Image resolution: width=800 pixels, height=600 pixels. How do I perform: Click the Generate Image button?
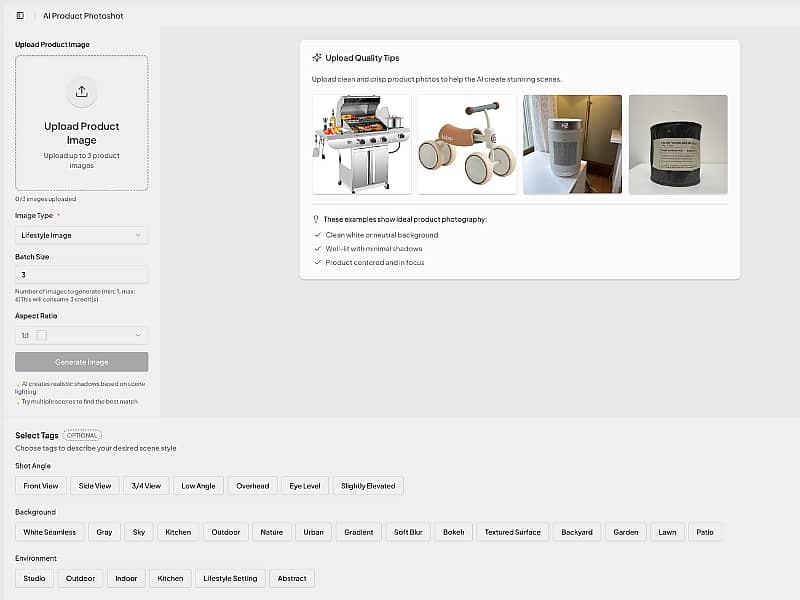[x=81, y=362]
